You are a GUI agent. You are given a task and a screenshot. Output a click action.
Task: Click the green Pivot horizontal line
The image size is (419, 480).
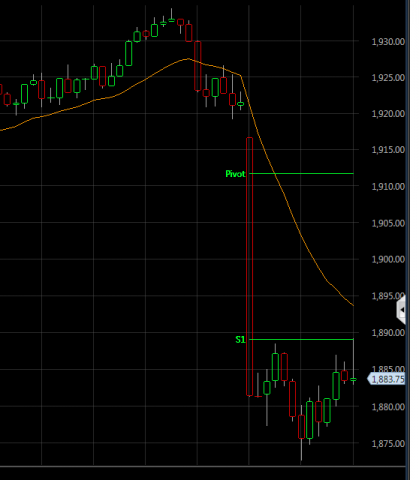click(301, 174)
